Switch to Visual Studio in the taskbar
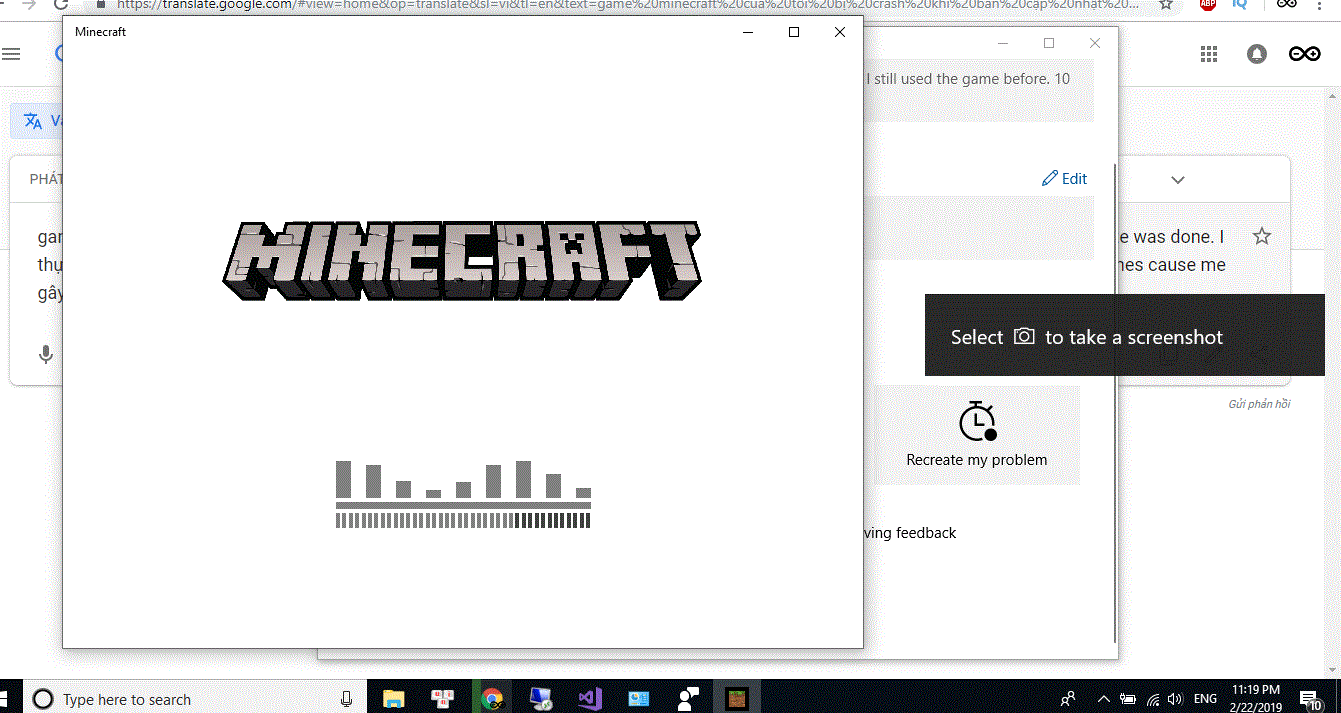 (589, 698)
